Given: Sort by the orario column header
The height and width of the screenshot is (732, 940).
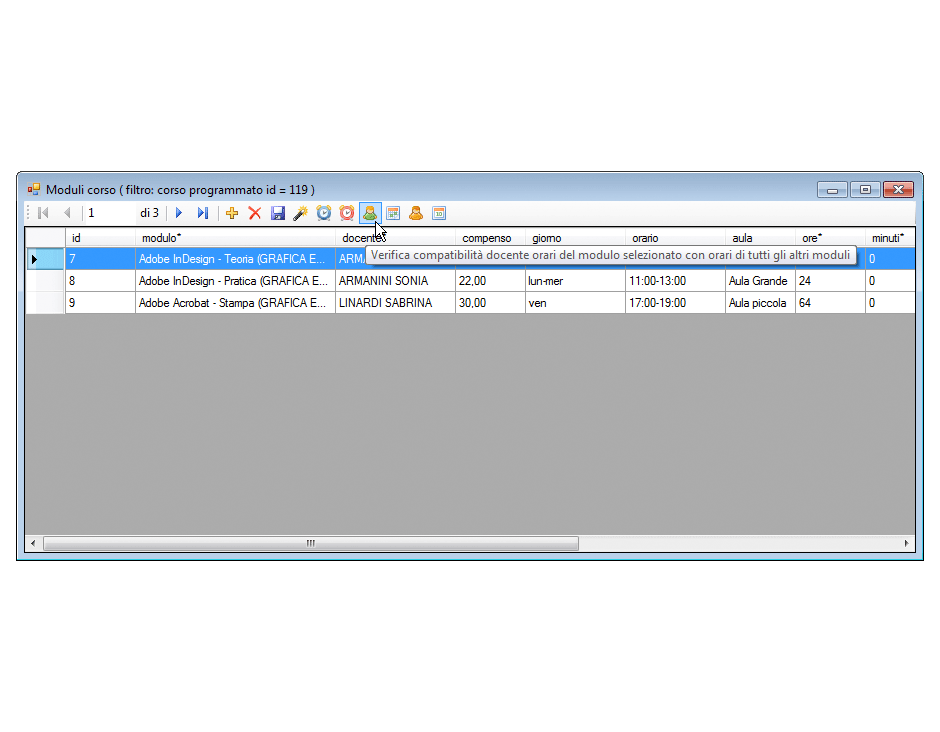Looking at the screenshot, I should 675,238.
